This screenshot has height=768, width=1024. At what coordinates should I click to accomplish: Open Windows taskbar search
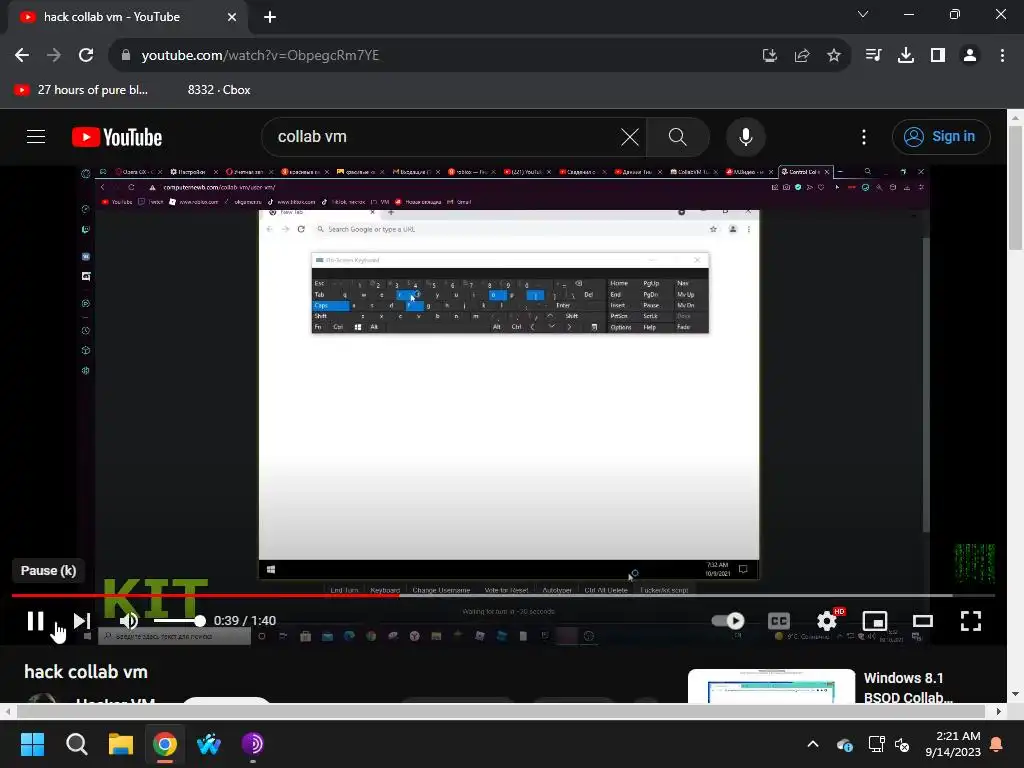[76, 744]
